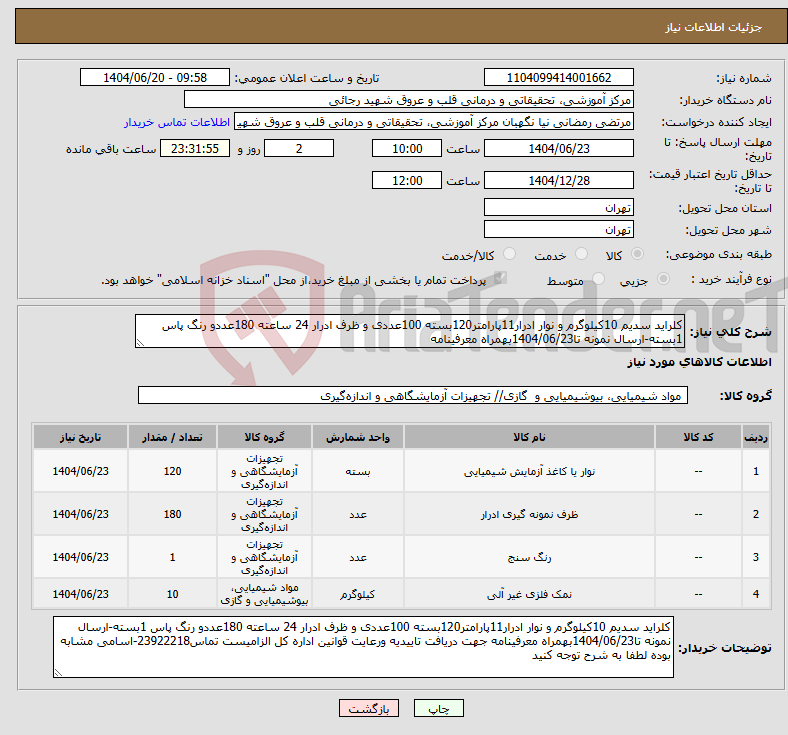
Task: Open the buyer contact info link
Action: pyautogui.click(x=177, y=123)
